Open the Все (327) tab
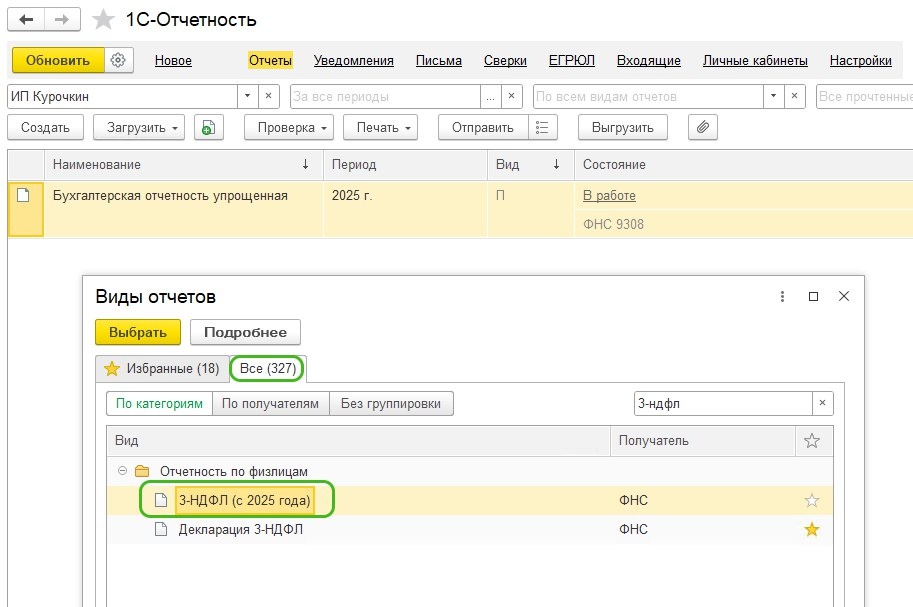913x607 pixels. coord(268,369)
